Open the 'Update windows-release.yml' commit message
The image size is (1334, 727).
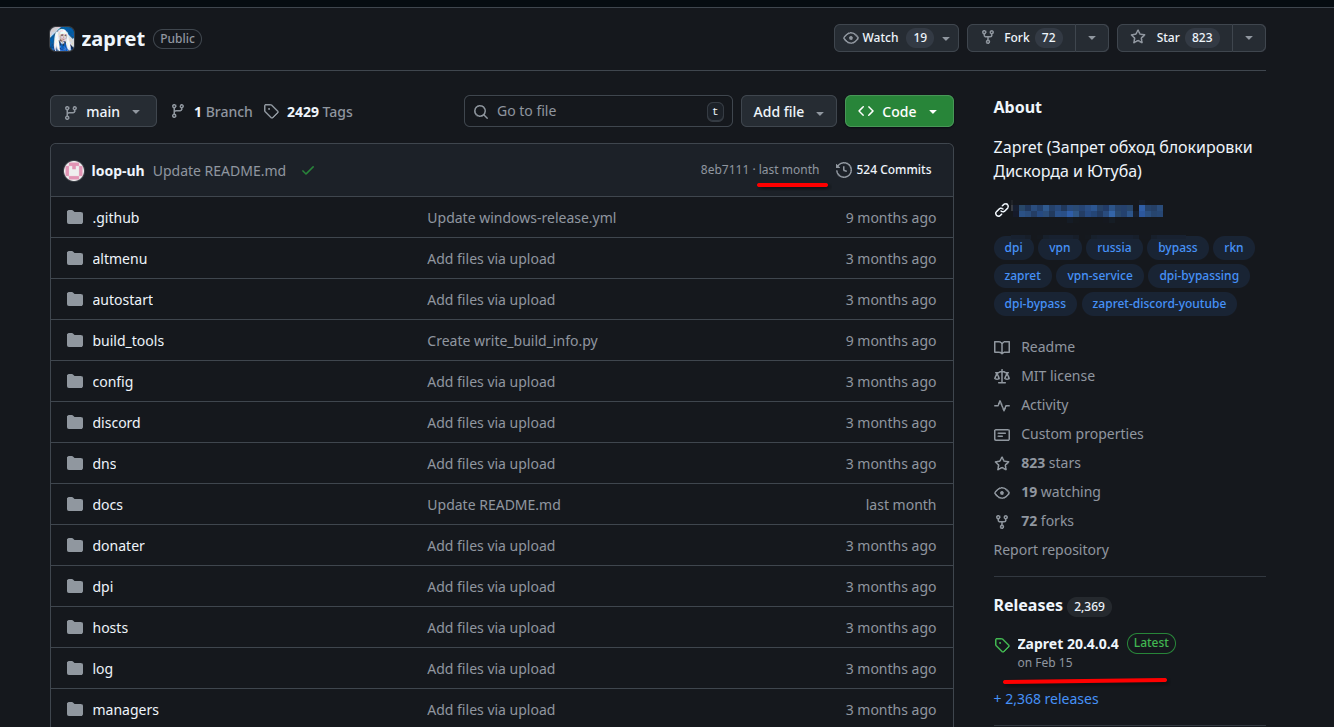point(522,218)
